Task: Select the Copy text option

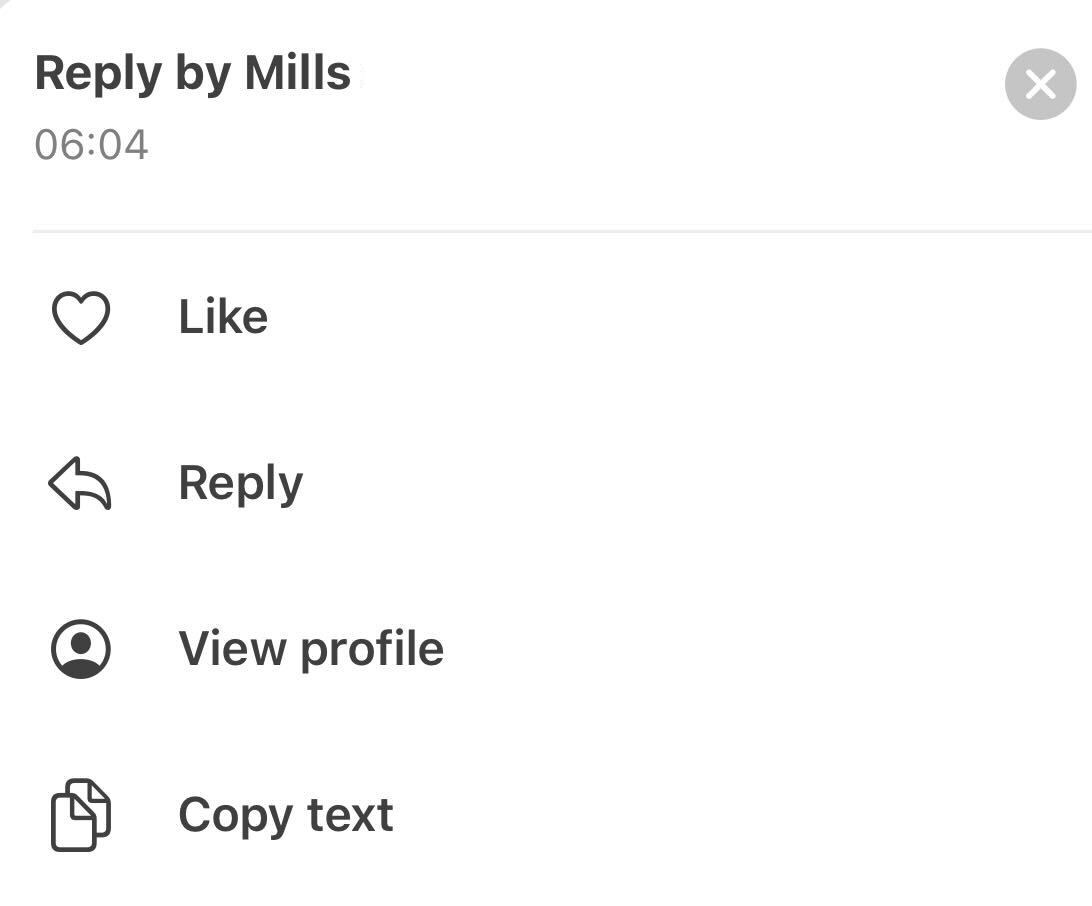Action: (546, 815)
